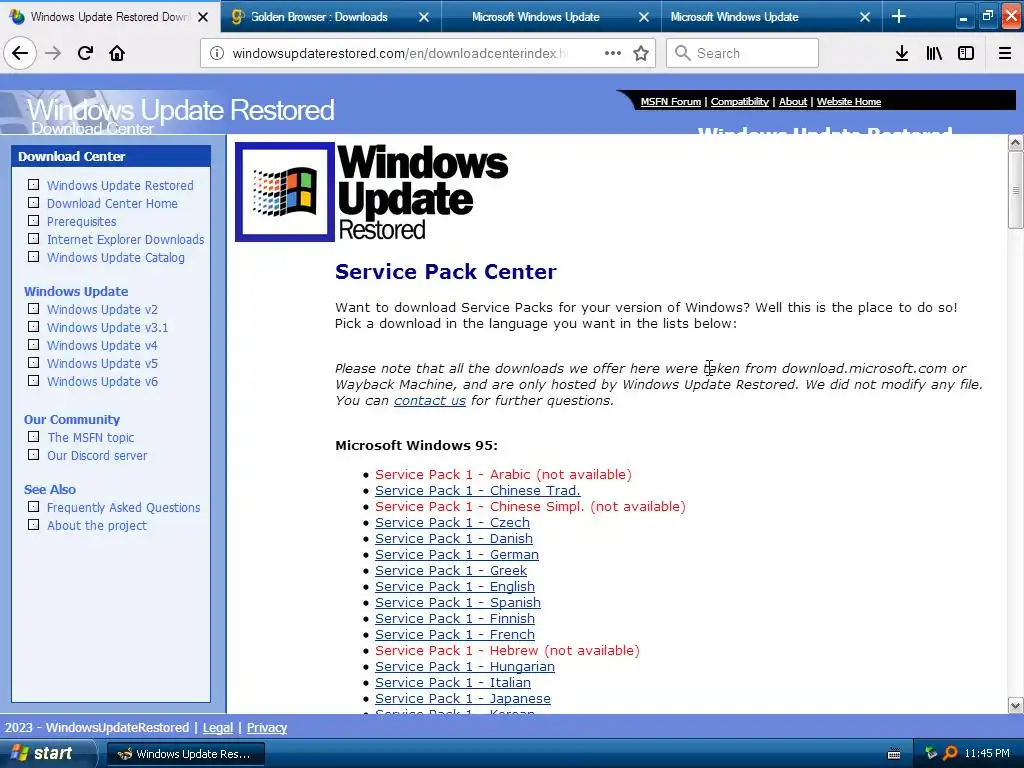
Task: Open Our Discord server link
Action: click(97, 456)
